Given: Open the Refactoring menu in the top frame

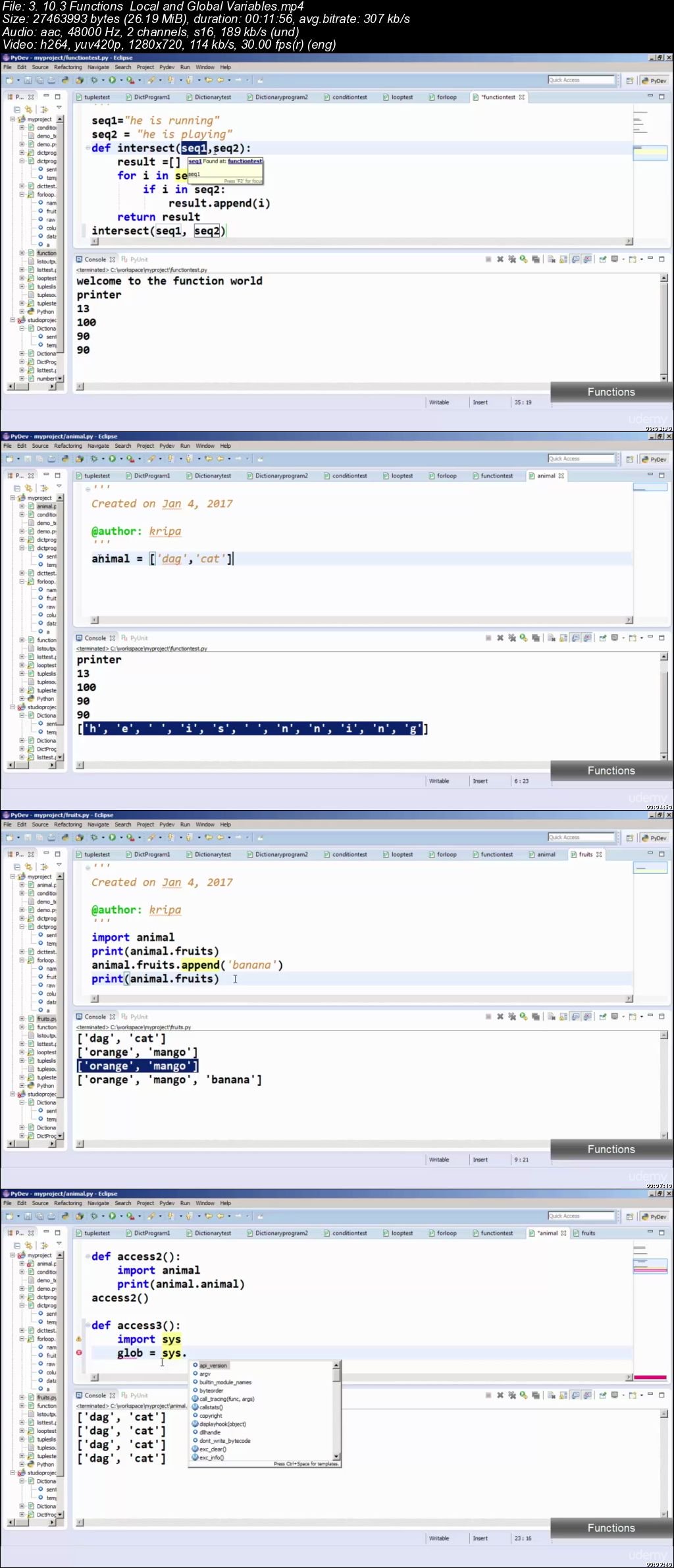Looking at the screenshot, I should [68, 67].
